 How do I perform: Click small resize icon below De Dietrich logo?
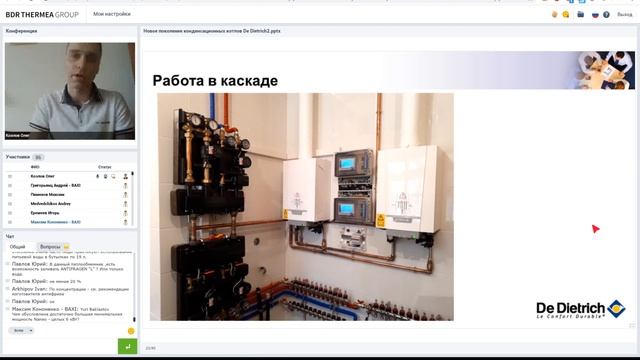[x=632, y=325]
